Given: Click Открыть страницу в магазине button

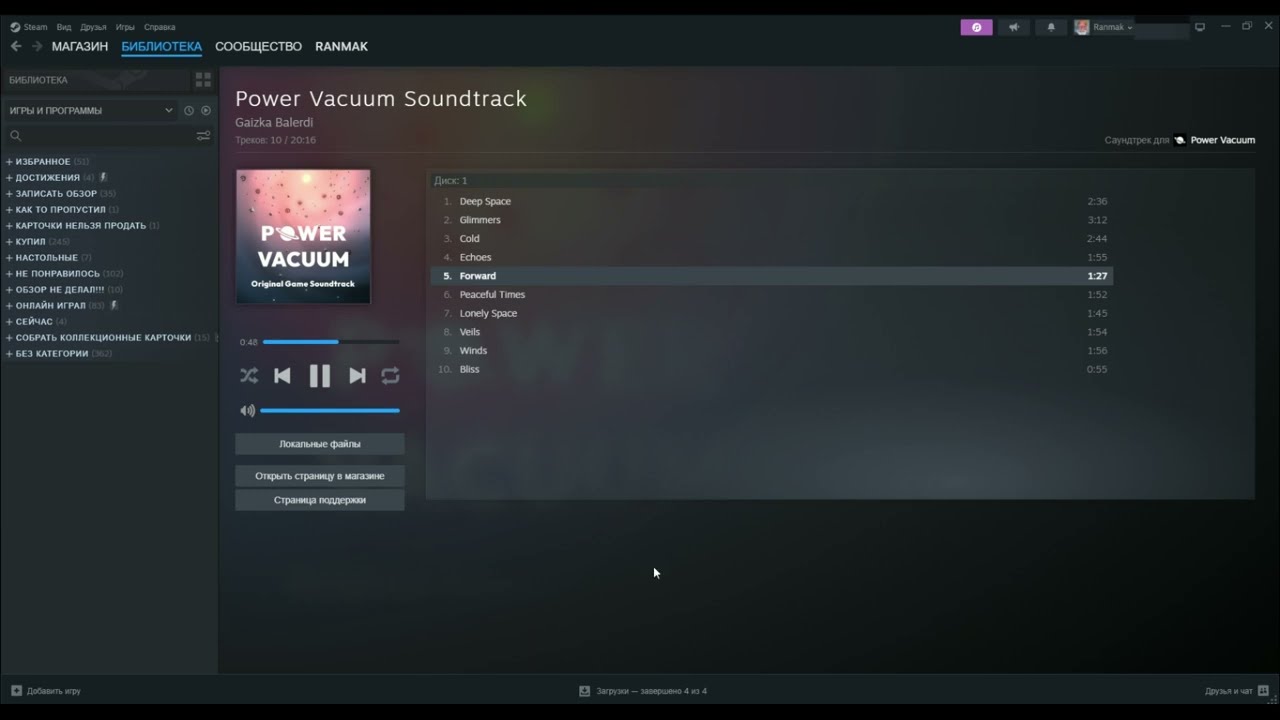Looking at the screenshot, I should pos(320,476).
